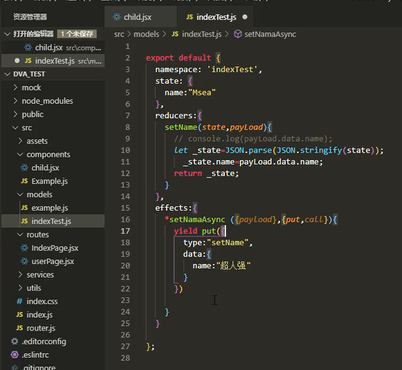Click the cube symbol icon in breadcrumb
The height and width of the screenshot is (370, 402).
coord(237,34)
